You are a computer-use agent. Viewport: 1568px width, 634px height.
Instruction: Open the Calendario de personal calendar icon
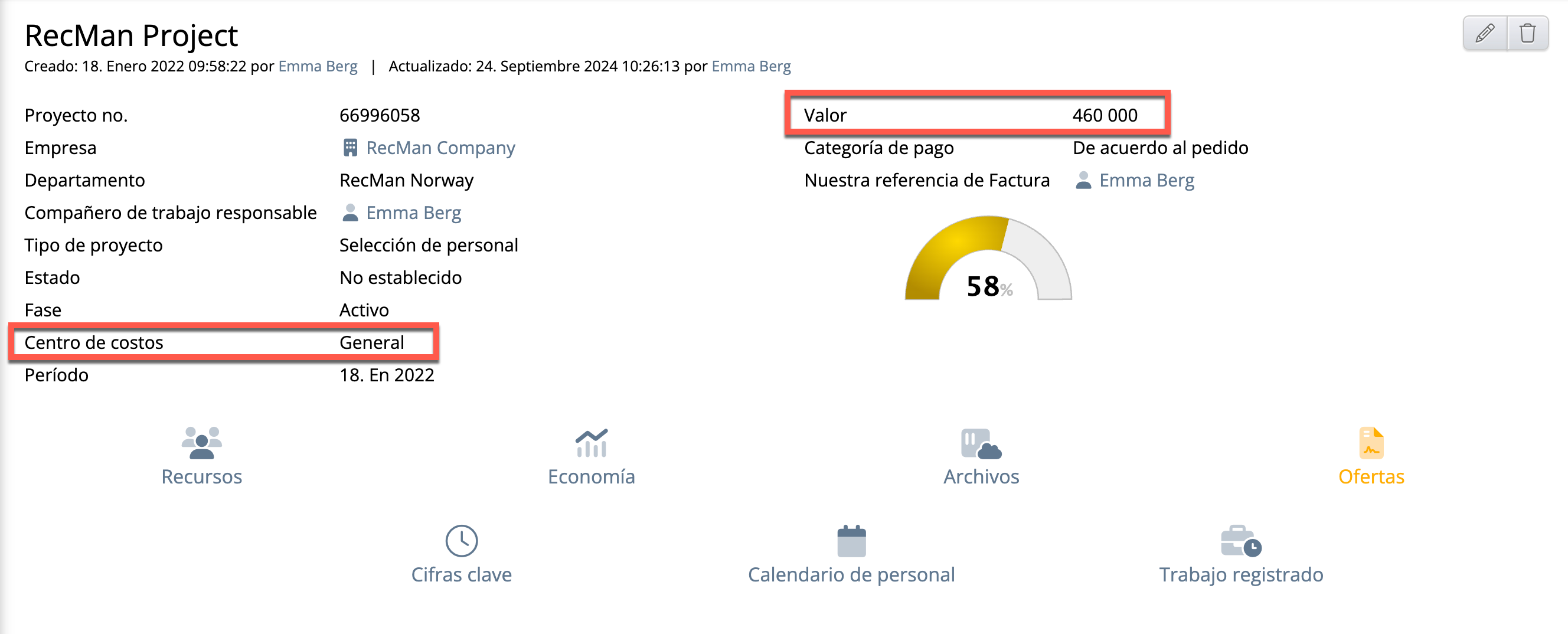pyautogui.click(x=851, y=540)
